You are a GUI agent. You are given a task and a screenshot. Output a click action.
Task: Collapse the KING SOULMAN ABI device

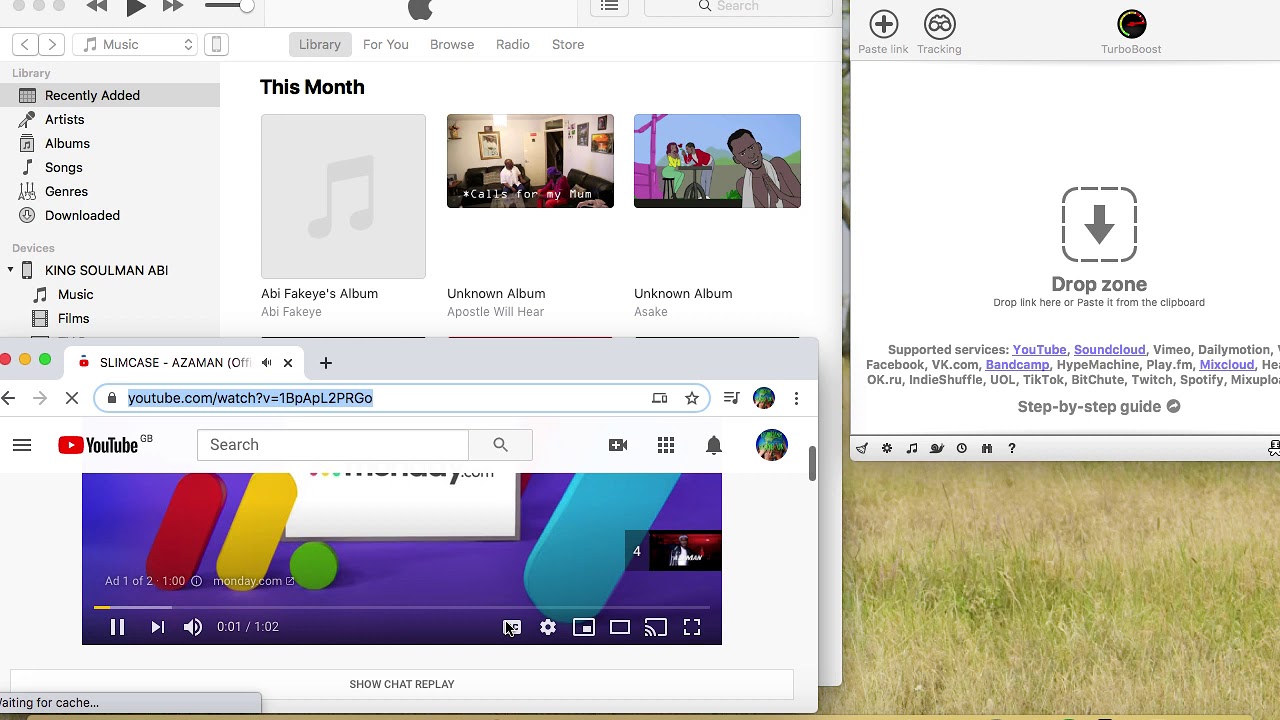tap(11, 270)
